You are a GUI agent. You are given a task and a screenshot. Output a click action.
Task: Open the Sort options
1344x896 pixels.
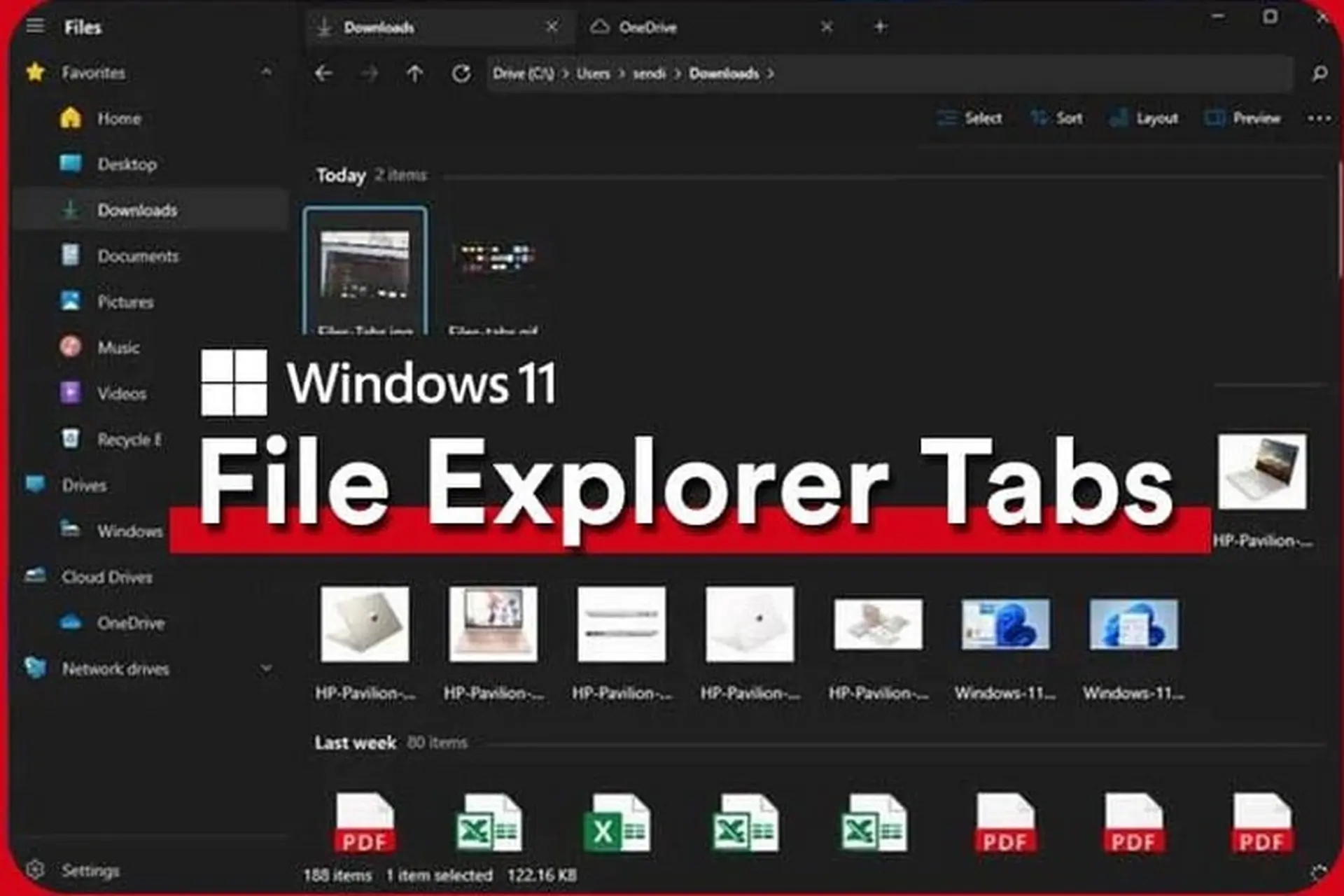pos(1057,118)
